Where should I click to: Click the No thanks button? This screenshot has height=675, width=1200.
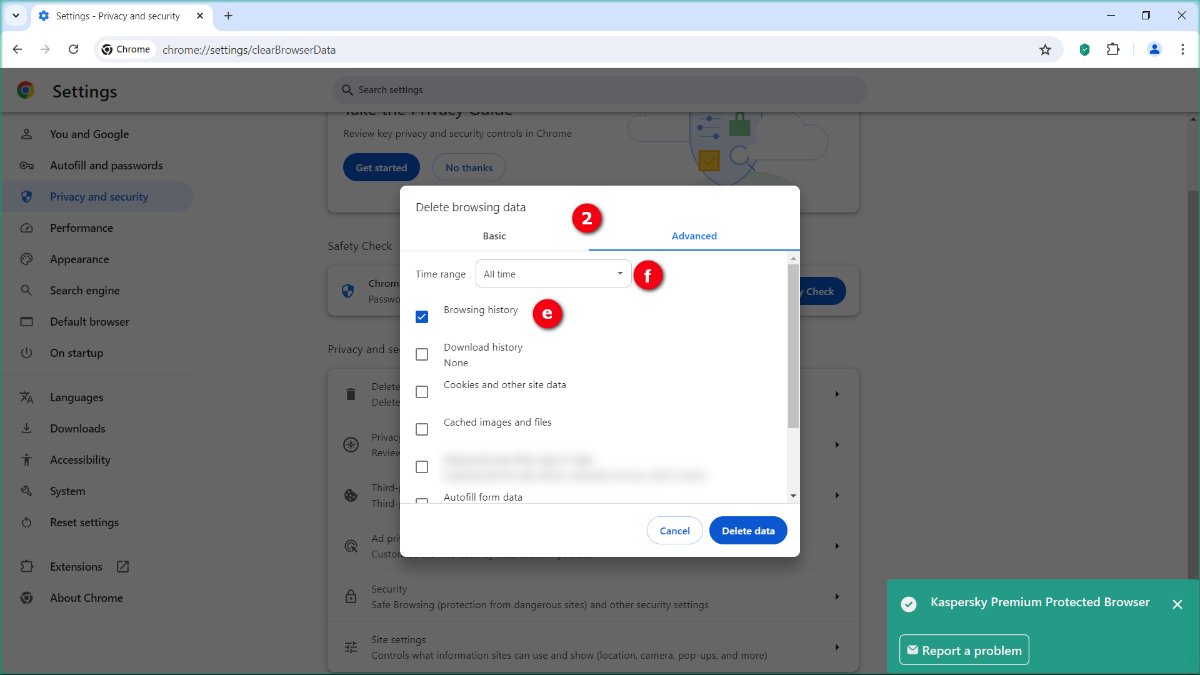pos(469,167)
